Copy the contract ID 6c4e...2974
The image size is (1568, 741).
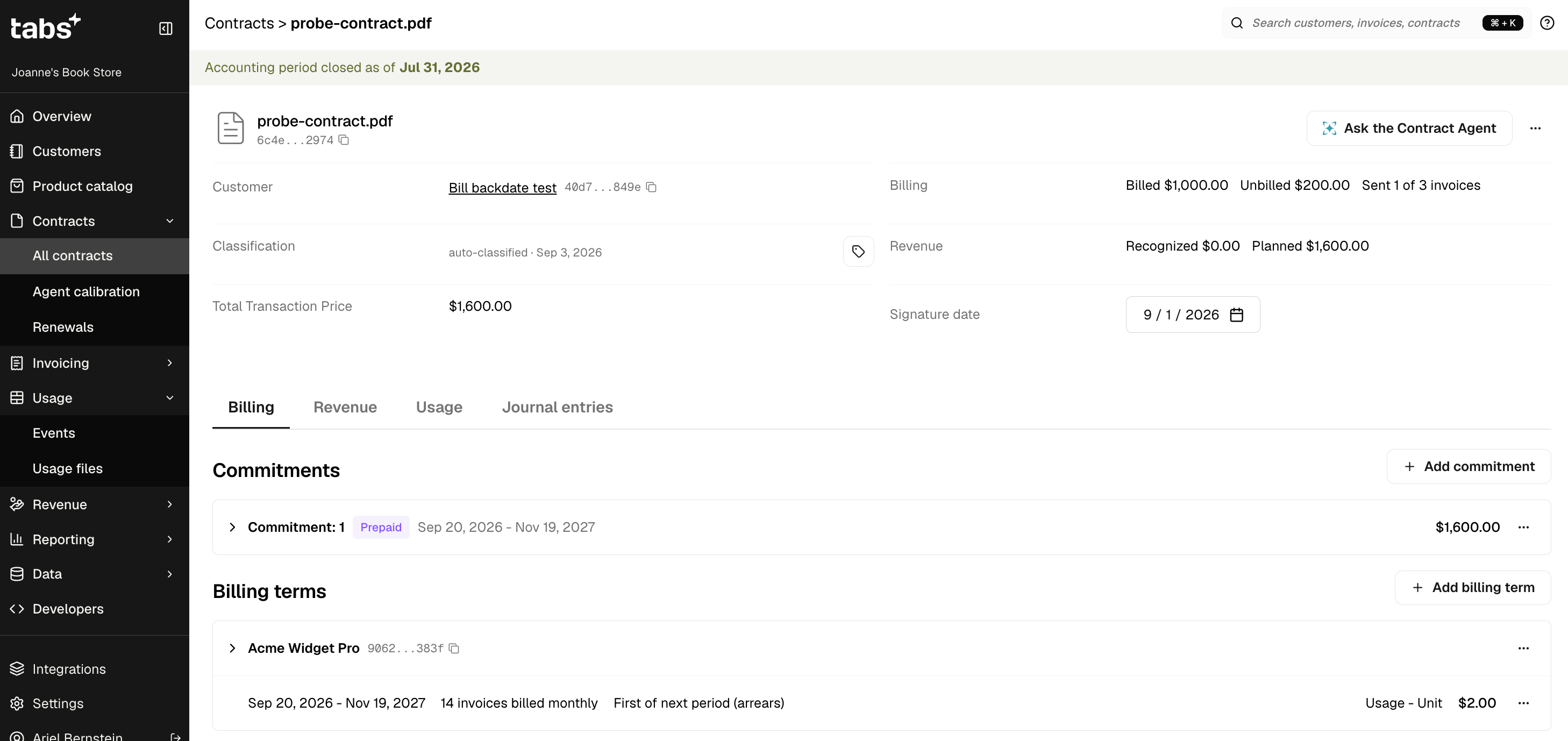pos(344,140)
